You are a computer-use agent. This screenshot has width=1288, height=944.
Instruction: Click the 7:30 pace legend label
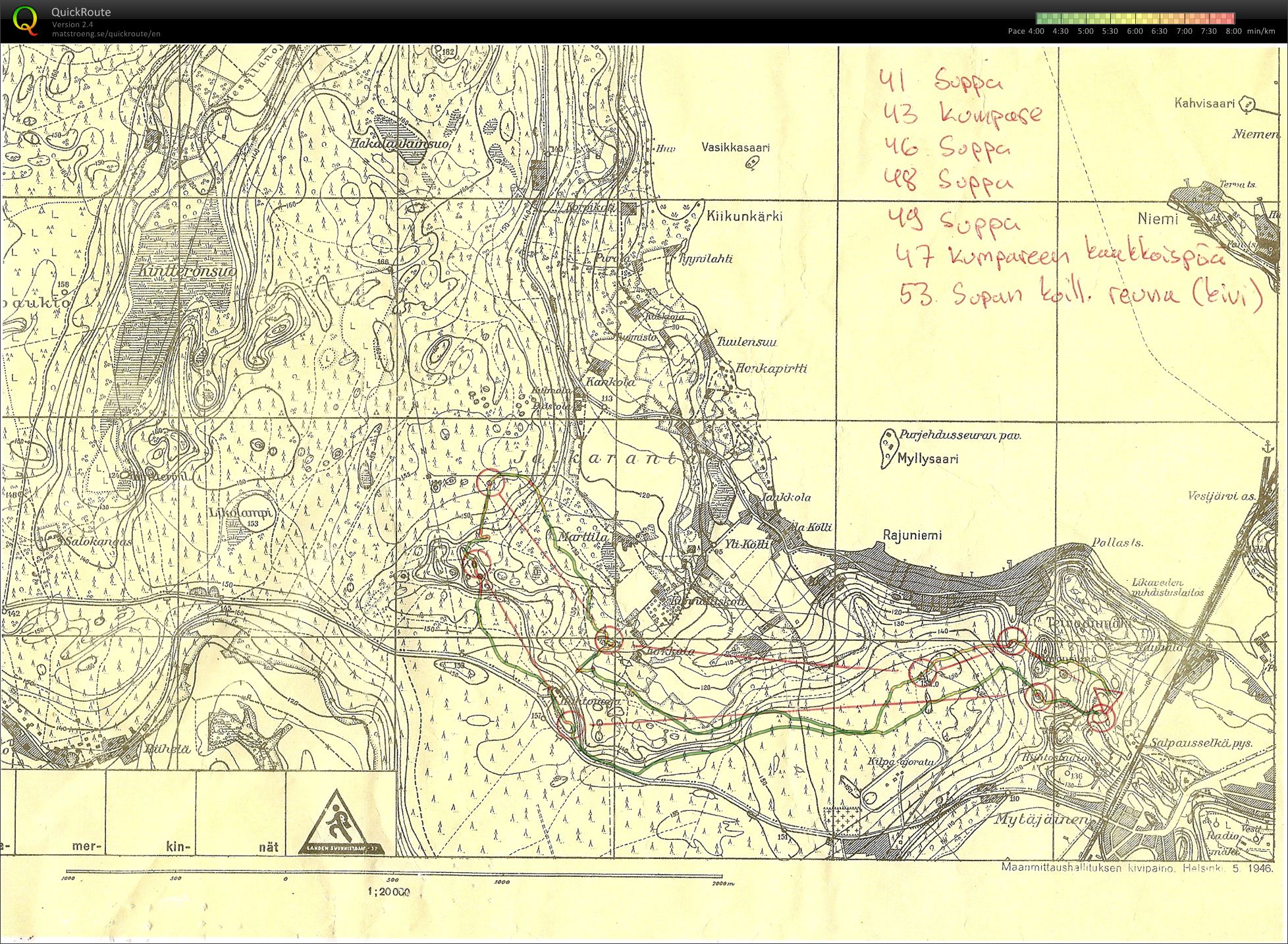click(x=1208, y=31)
